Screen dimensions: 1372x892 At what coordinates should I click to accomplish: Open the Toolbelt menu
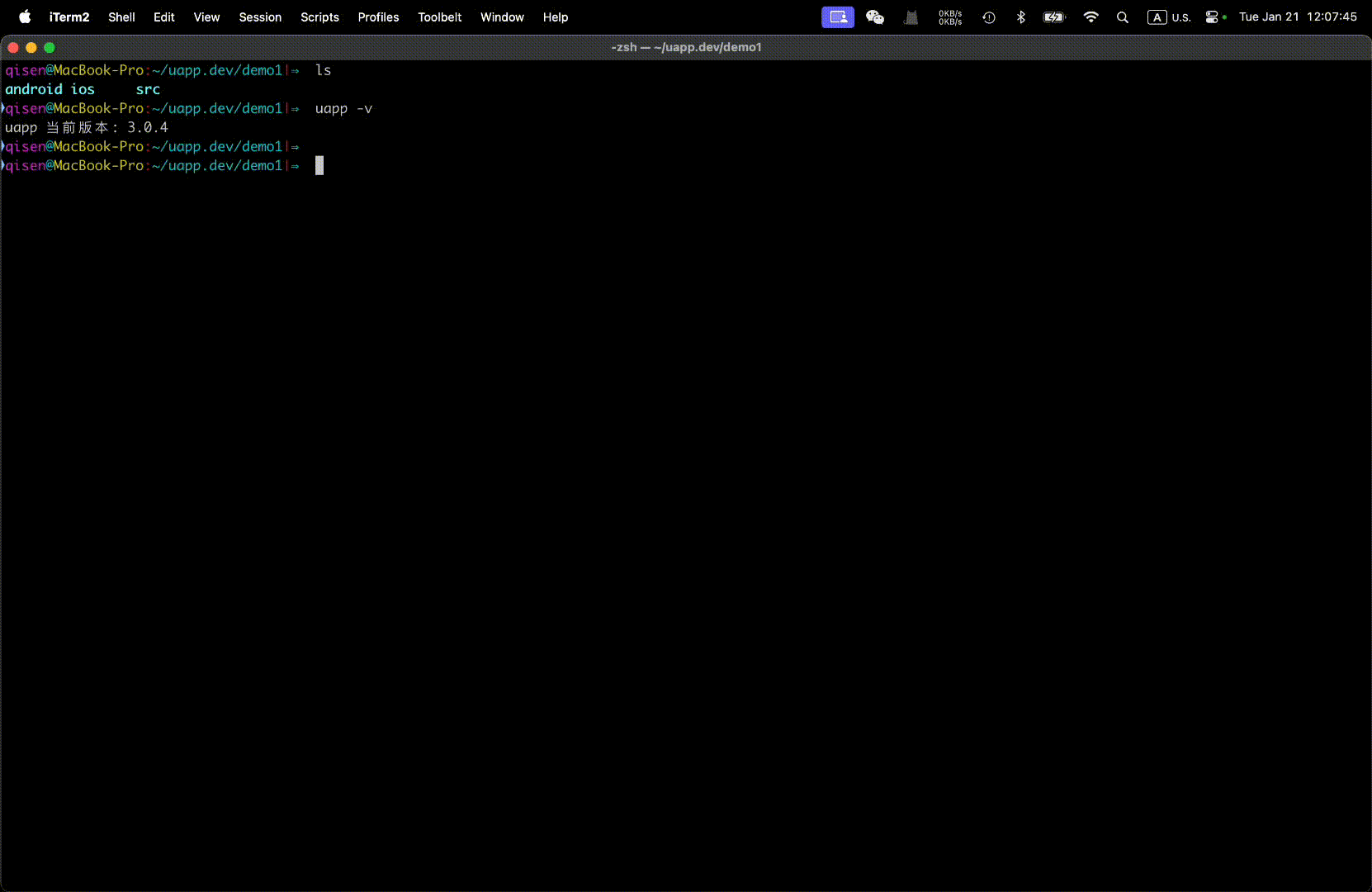point(439,17)
